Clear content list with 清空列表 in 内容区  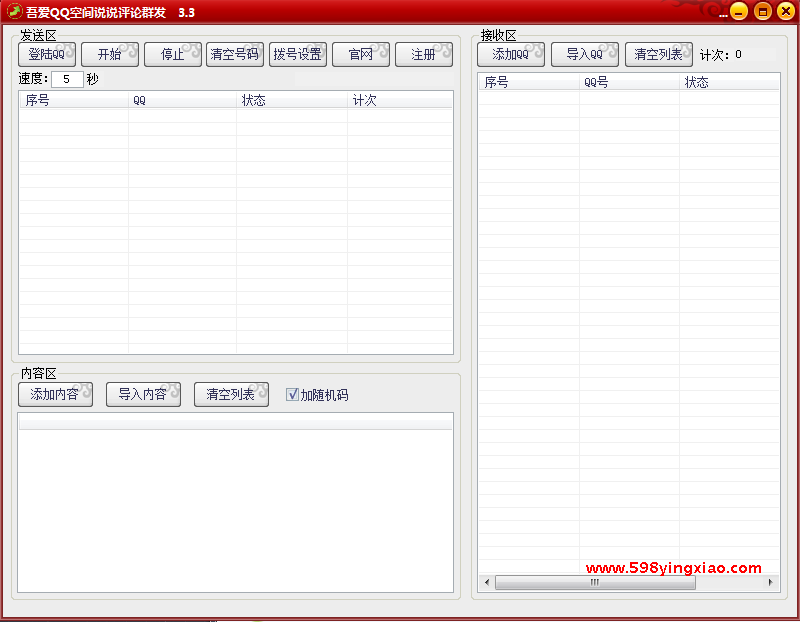coord(231,394)
